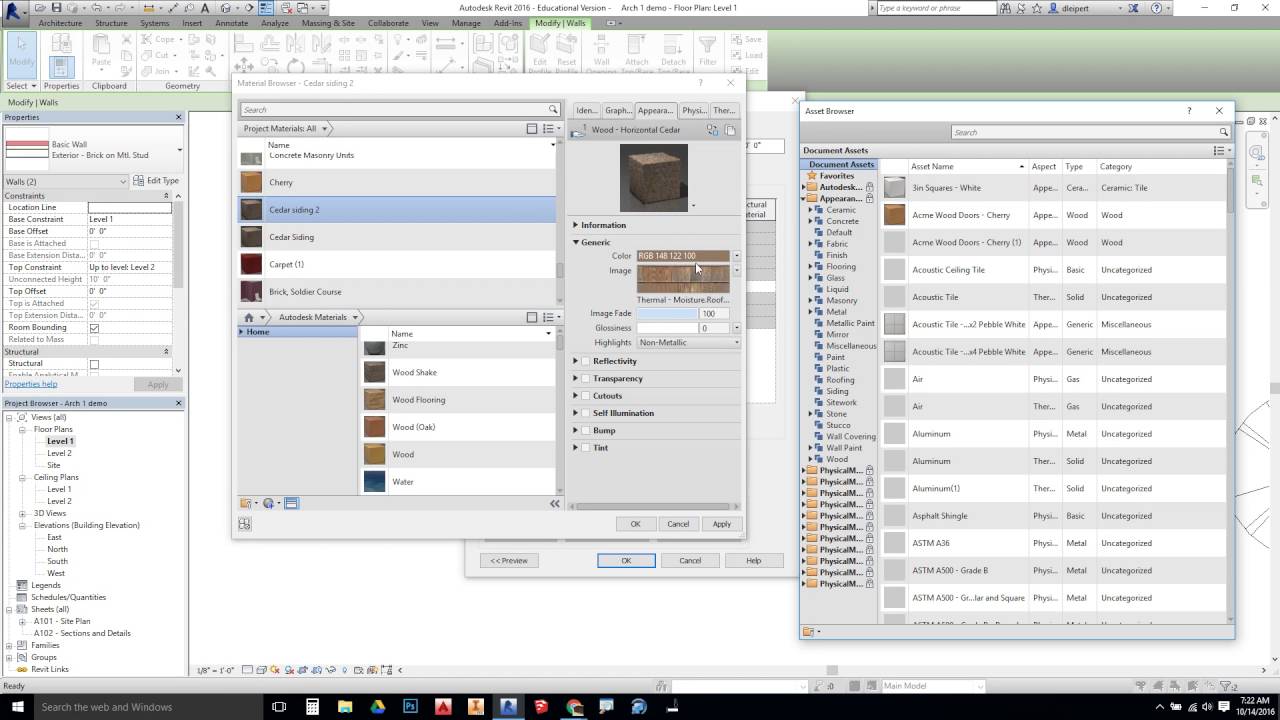This screenshot has height=720, width=1280.
Task: Open the Project Materials: All dropdown
Action: click(324, 128)
